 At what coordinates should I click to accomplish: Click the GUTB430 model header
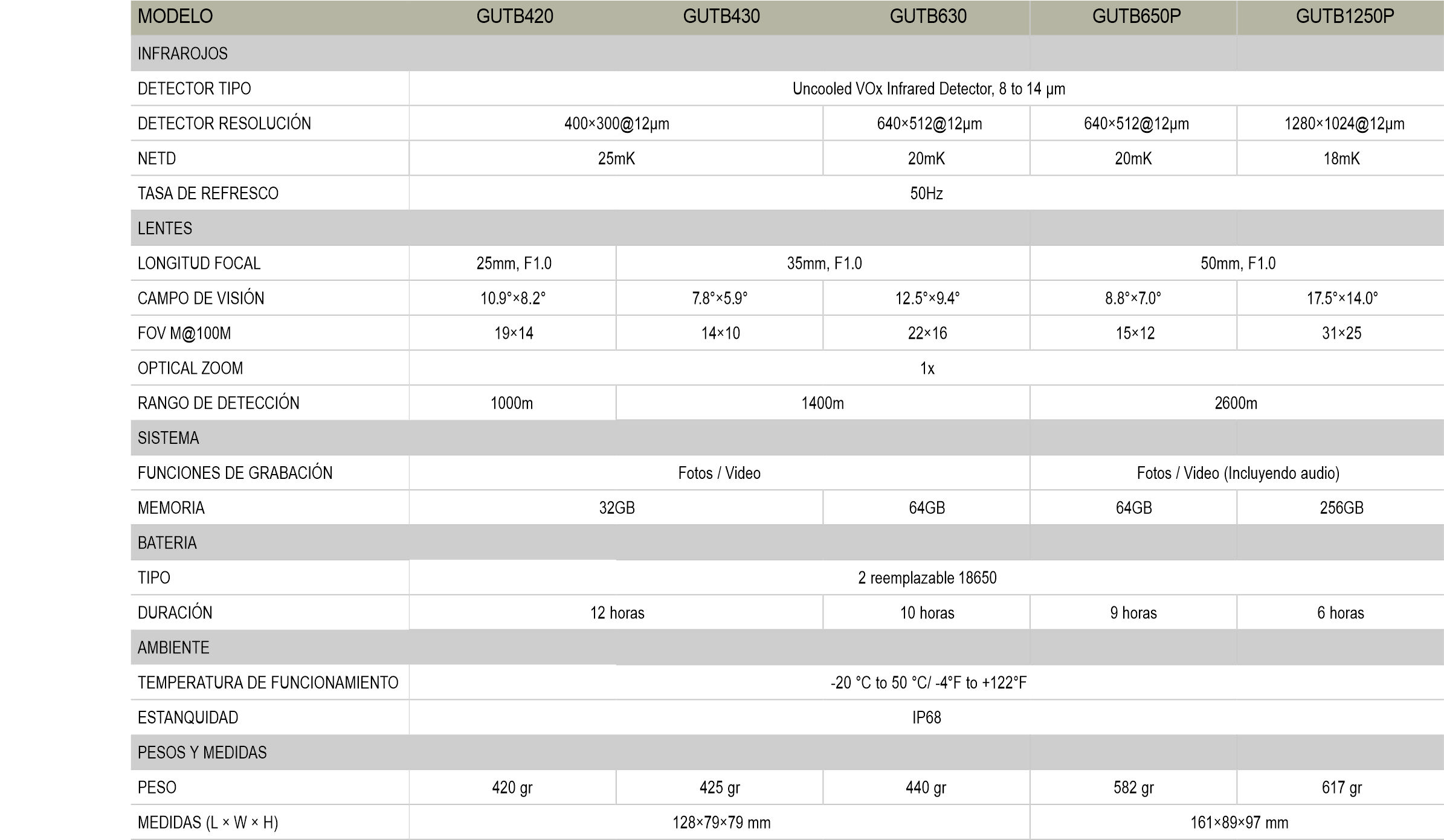(x=721, y=16)
